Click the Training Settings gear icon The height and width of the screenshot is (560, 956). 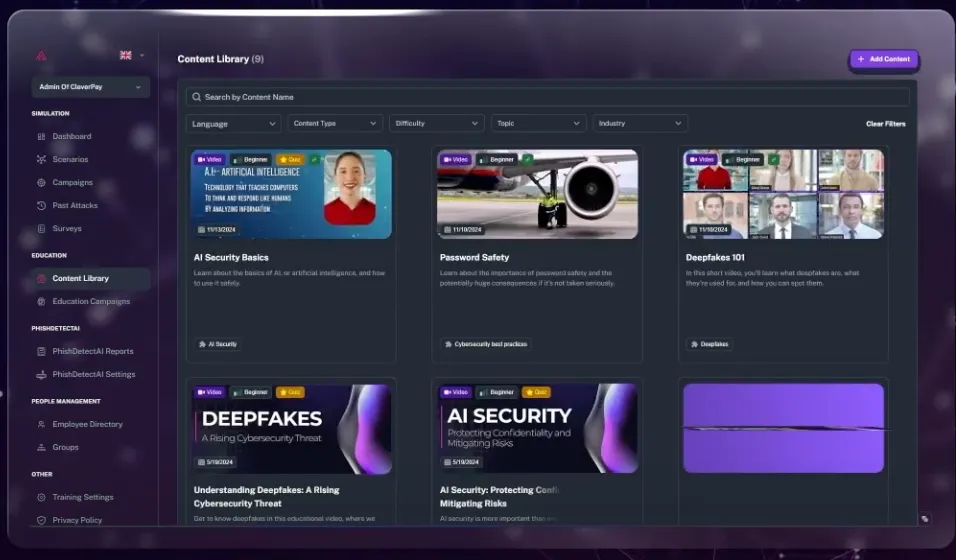pyautogui.click(x=41, y=497)
